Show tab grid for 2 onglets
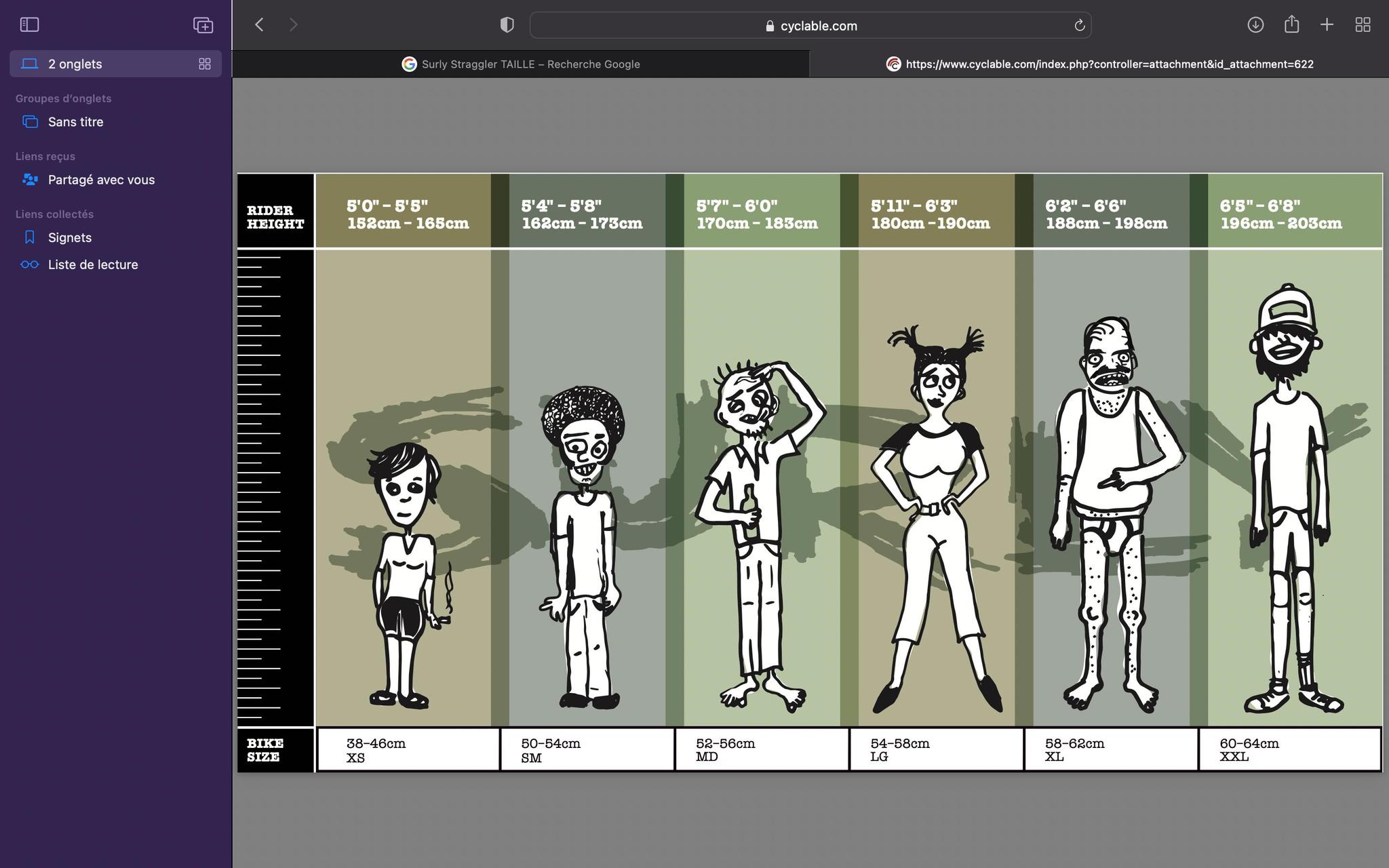 [x=204, y=64]
